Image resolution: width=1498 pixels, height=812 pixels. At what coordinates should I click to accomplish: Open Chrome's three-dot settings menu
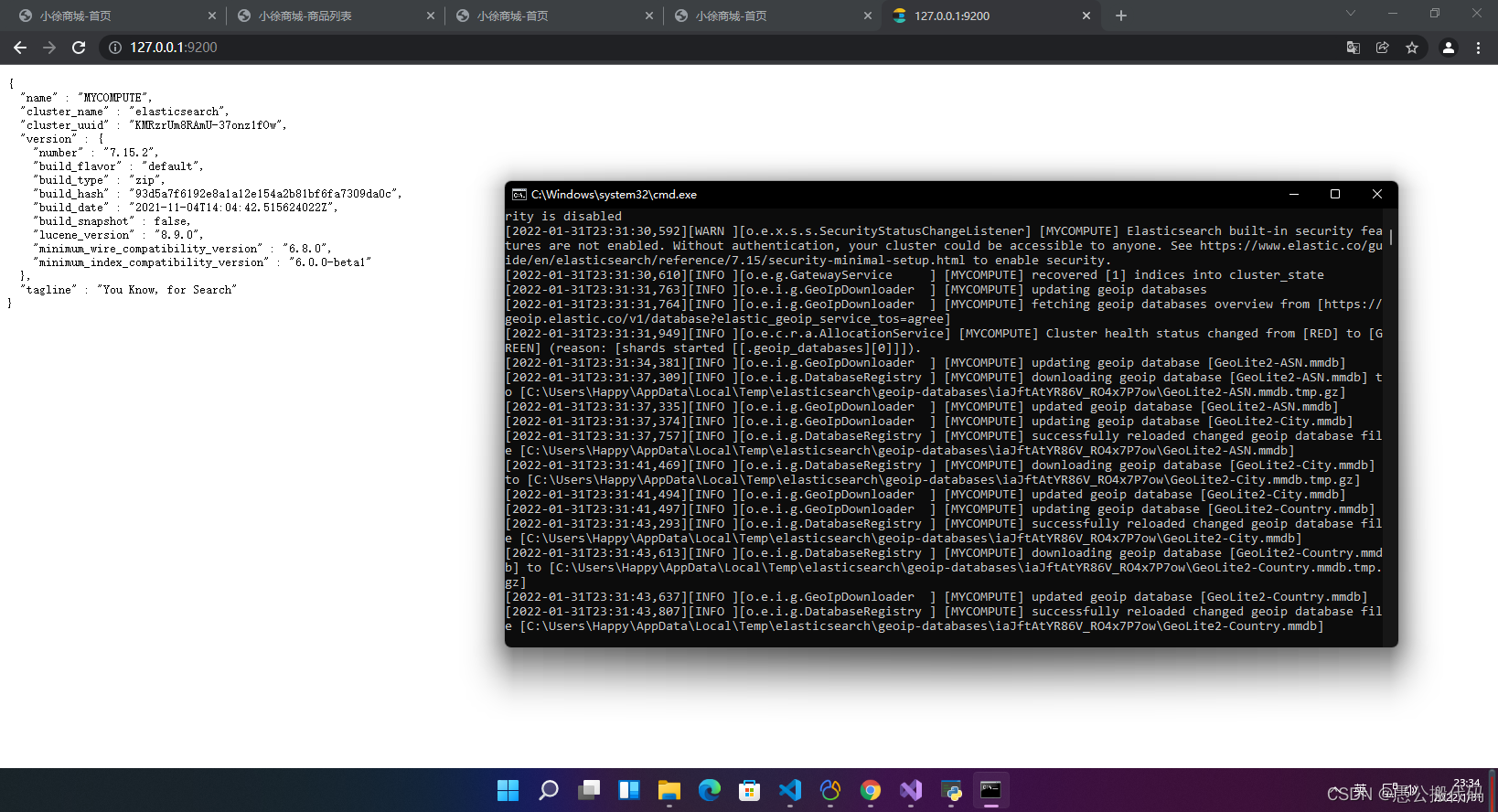(1478, 48)
